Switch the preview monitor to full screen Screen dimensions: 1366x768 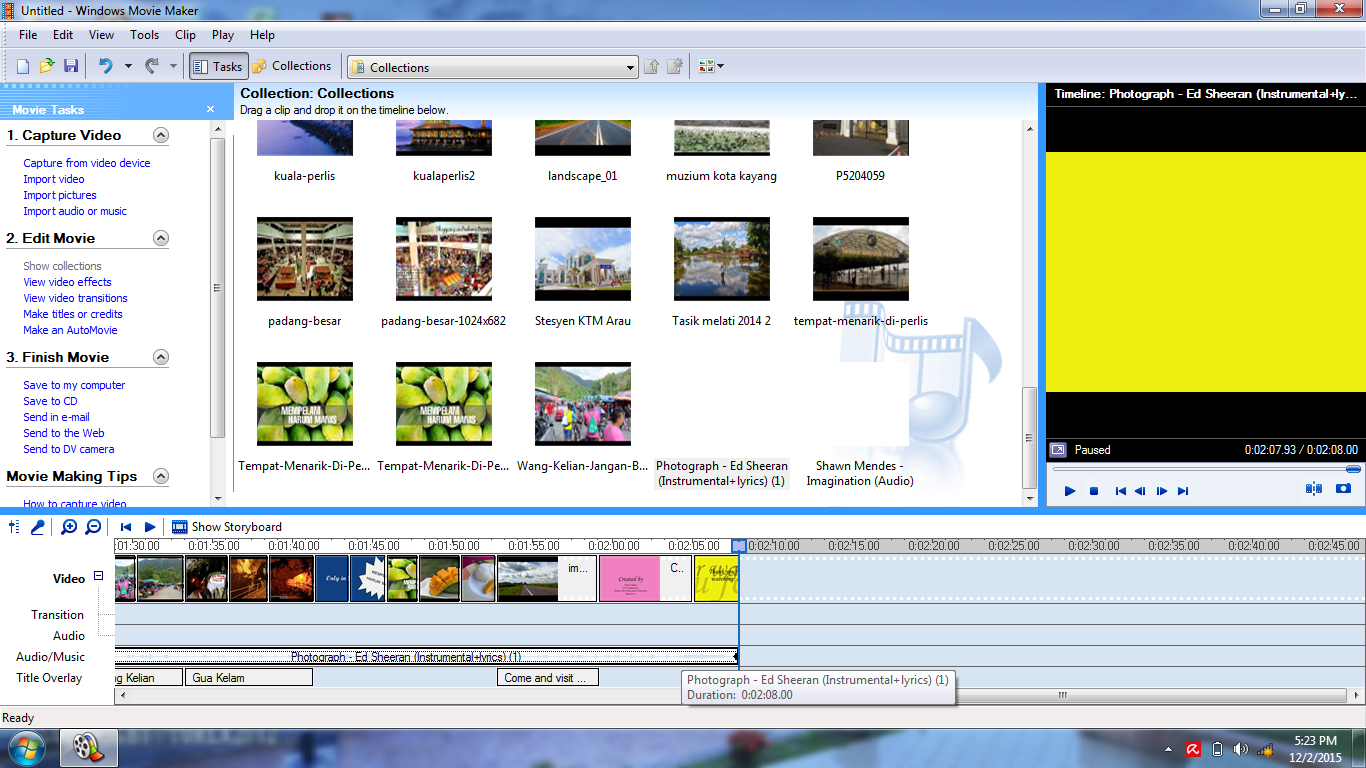[1058, 450]
